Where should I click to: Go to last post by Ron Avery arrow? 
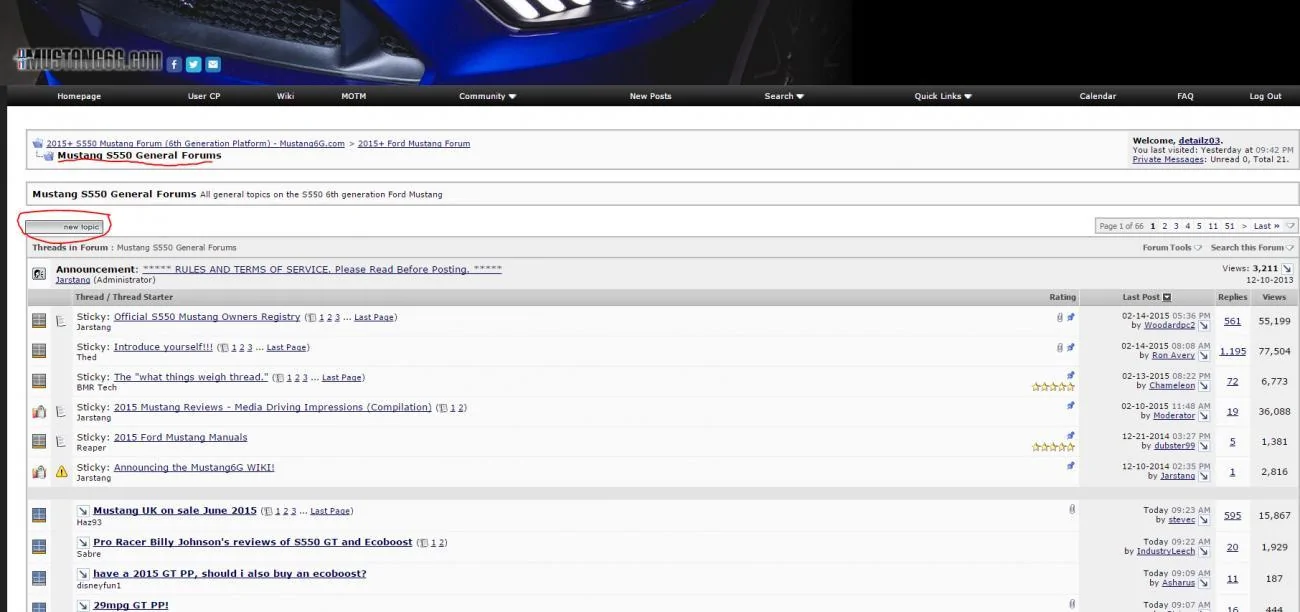1204,355
